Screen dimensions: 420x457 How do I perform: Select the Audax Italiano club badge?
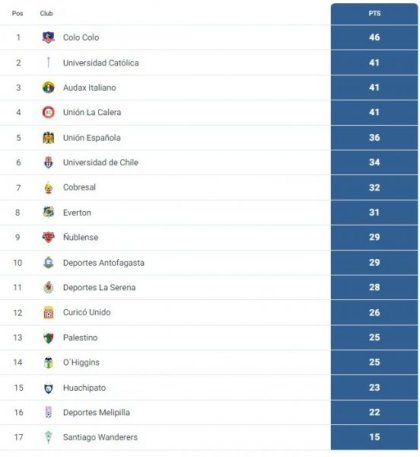pos(48,87)
